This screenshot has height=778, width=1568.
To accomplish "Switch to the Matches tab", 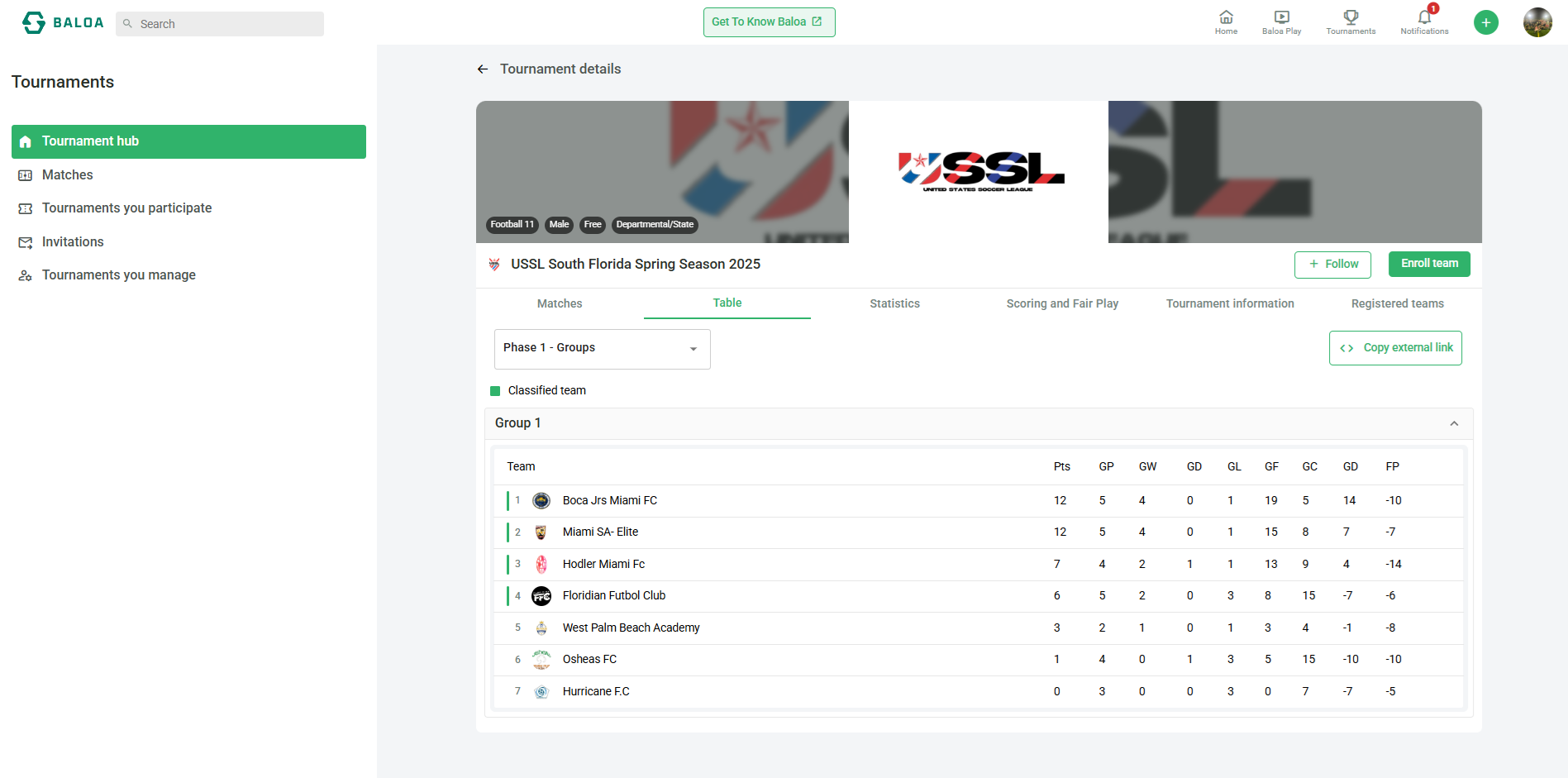I will (x=560, y=303).
